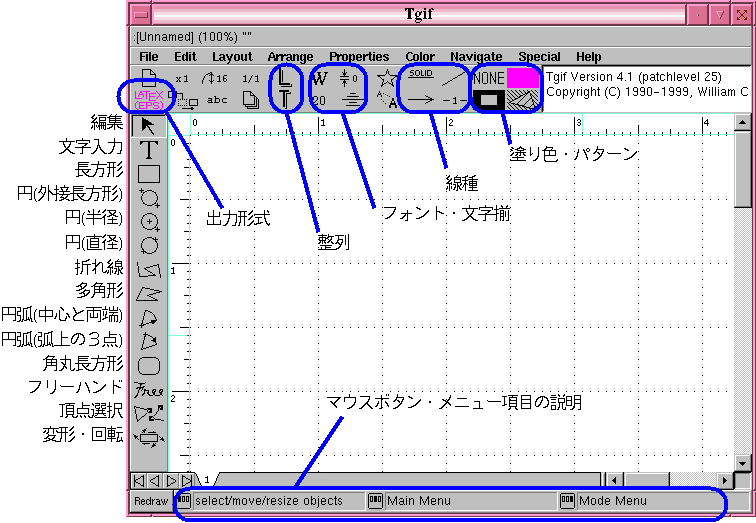Open the window menu in title bar
The width and height of the screenshot is (756, 523).
(141, 14)
